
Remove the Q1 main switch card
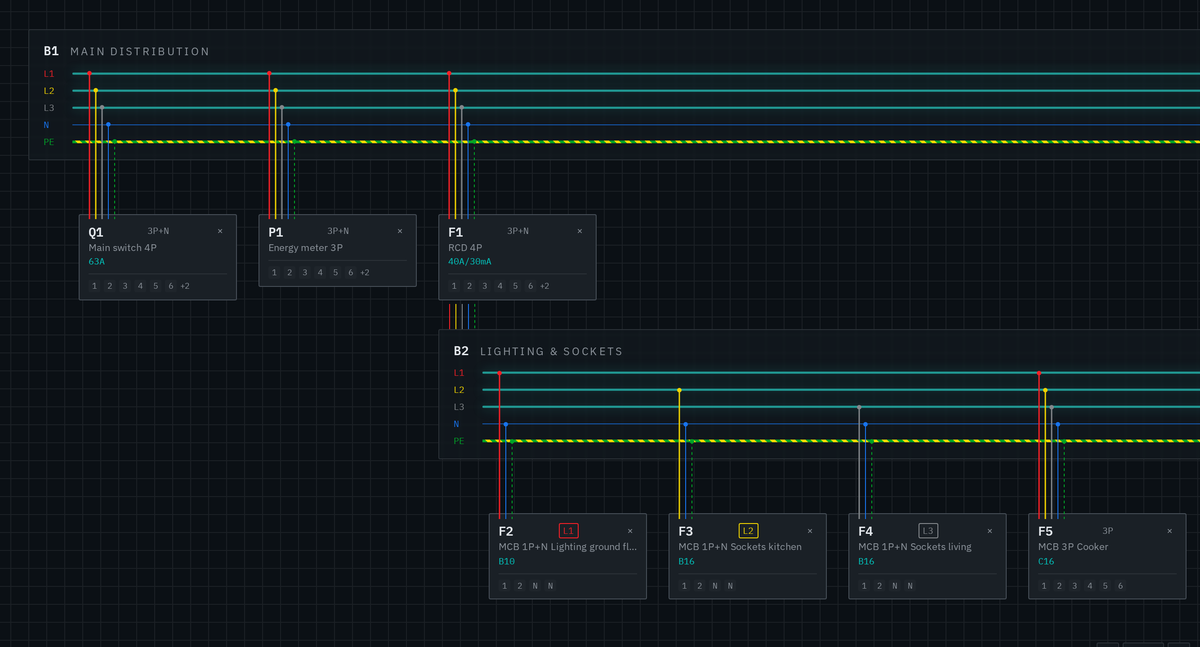(220, 231)
